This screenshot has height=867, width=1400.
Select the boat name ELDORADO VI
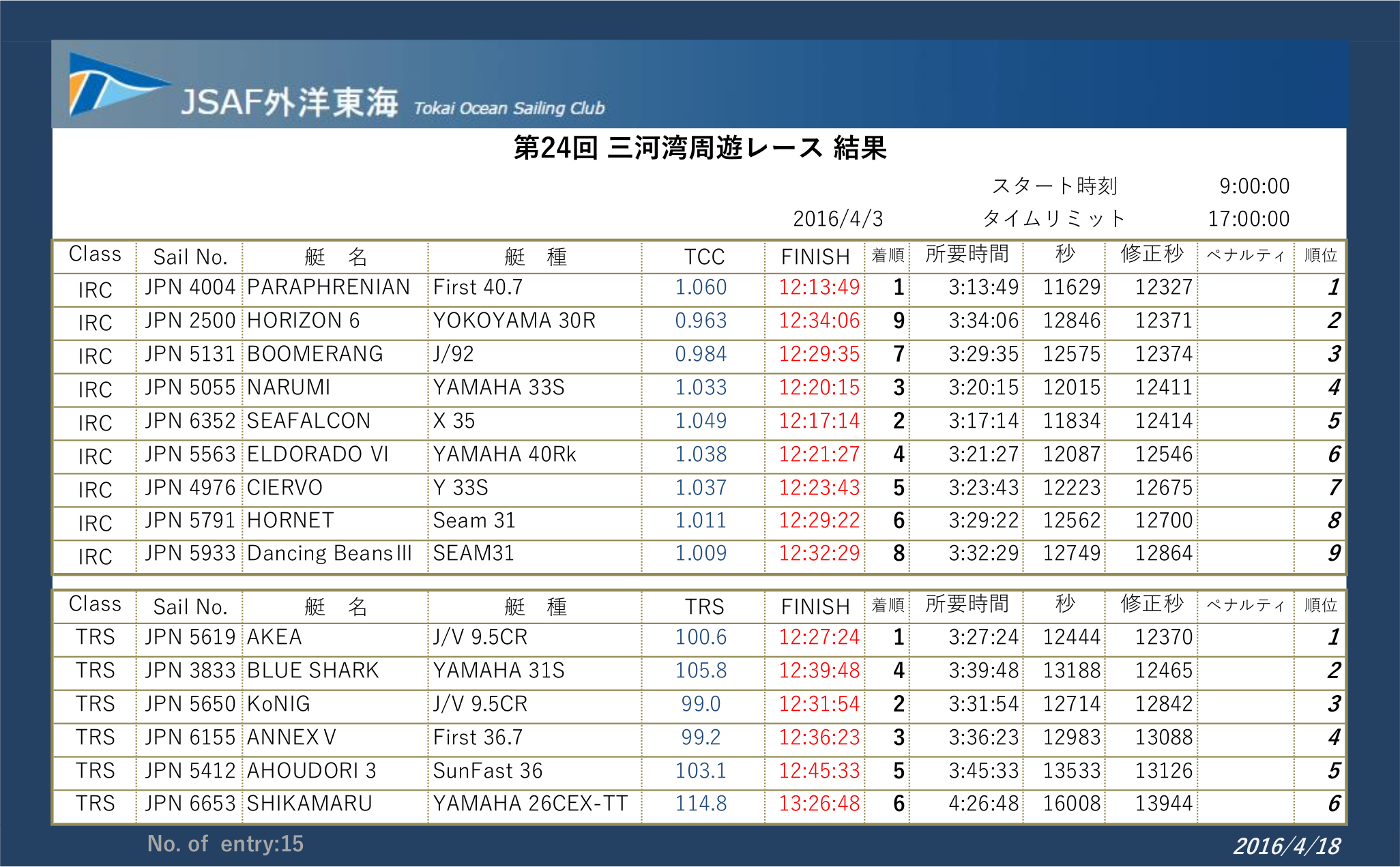tap(317, 454)
